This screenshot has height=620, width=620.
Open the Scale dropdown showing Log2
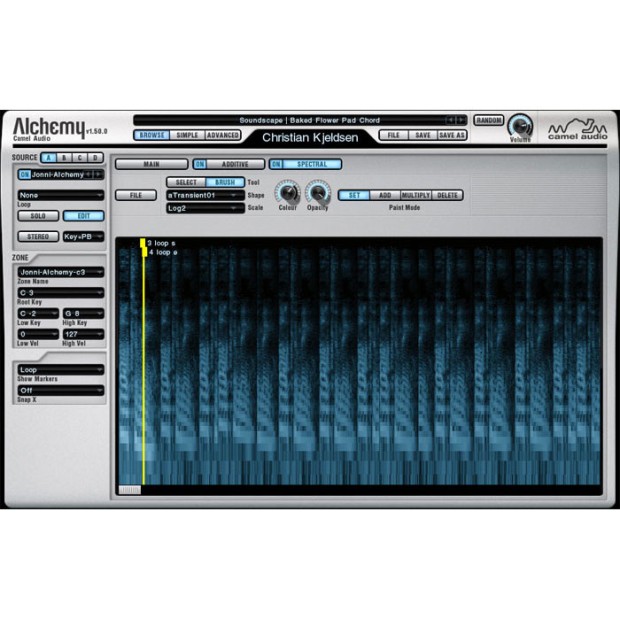point(206,208)
